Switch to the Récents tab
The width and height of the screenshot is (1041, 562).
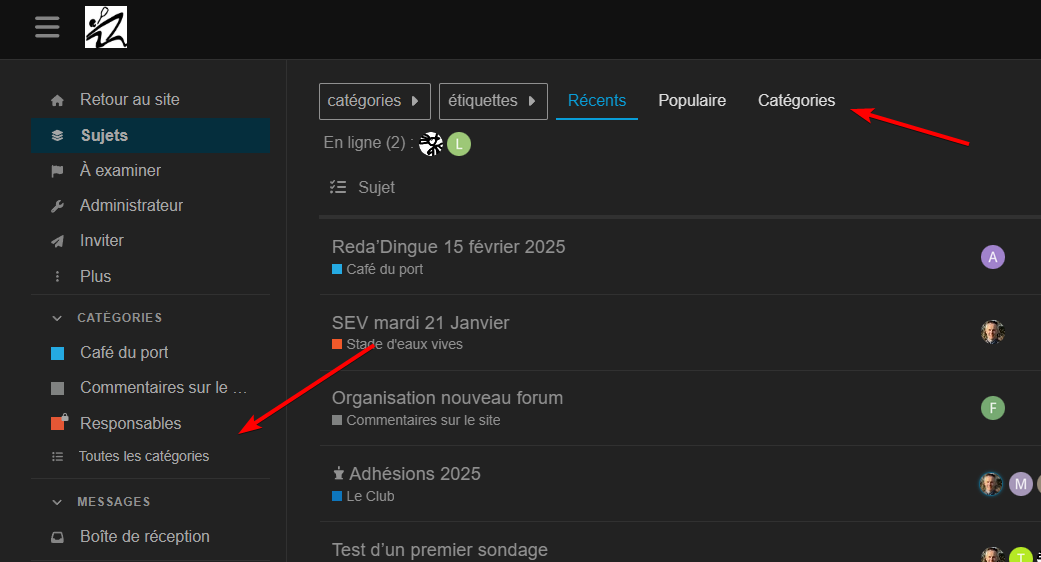tap(597, 101)
